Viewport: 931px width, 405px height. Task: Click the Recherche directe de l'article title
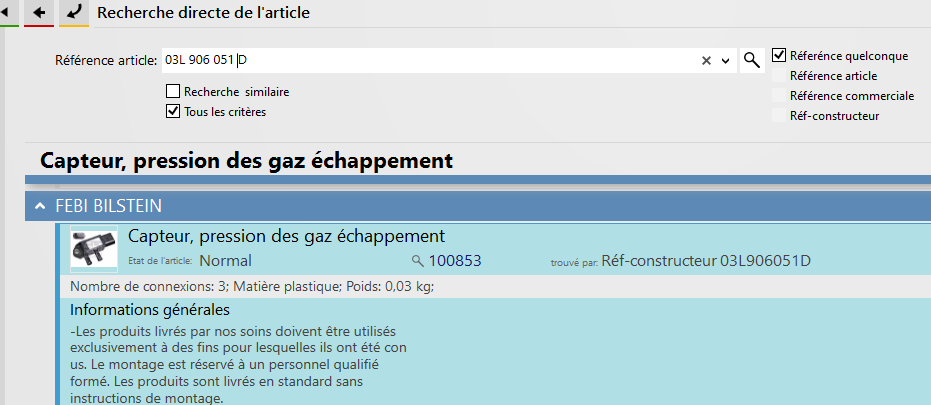(203, 12)
